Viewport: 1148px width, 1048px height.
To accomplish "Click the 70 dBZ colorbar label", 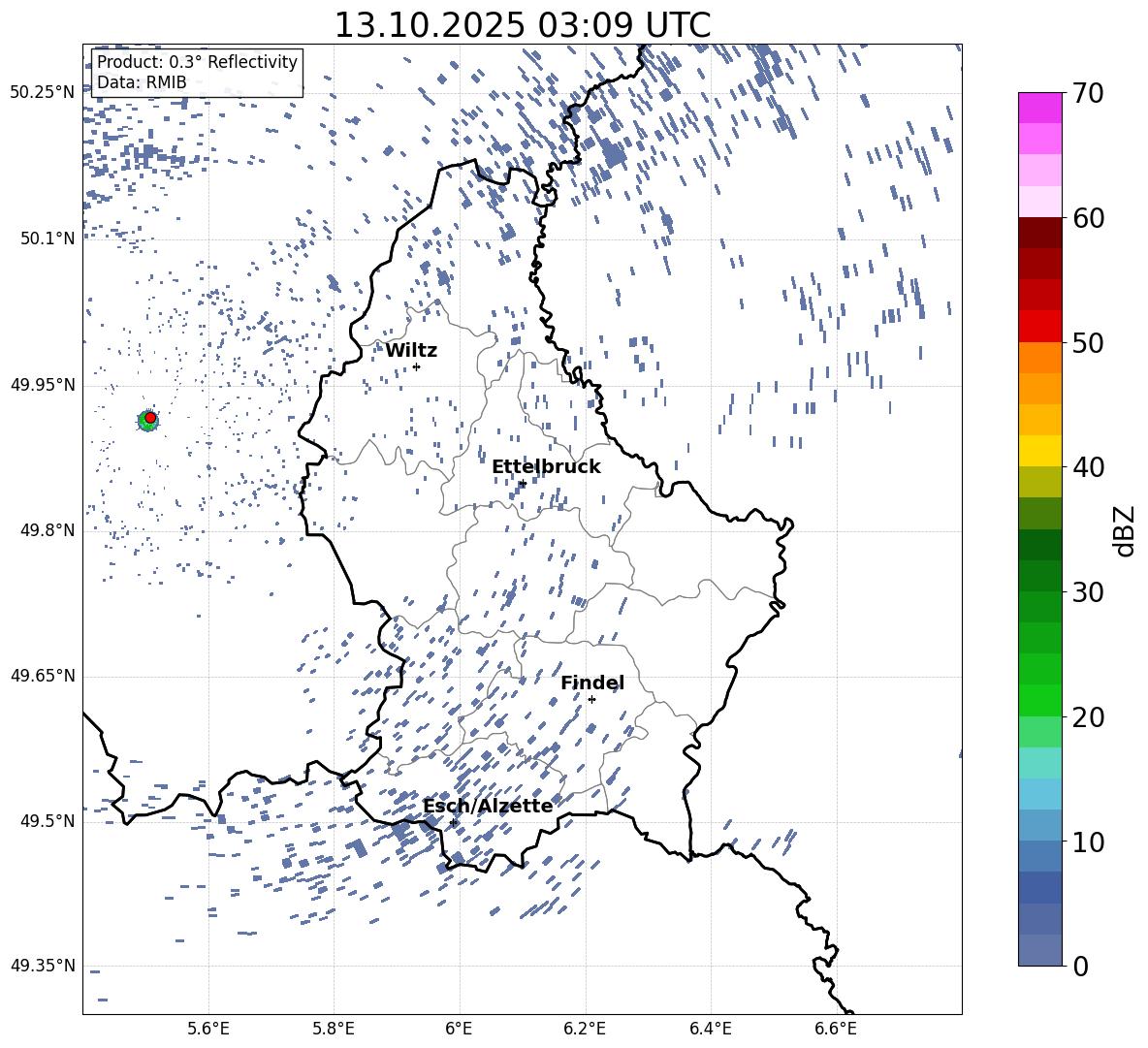I will 1087,93.
